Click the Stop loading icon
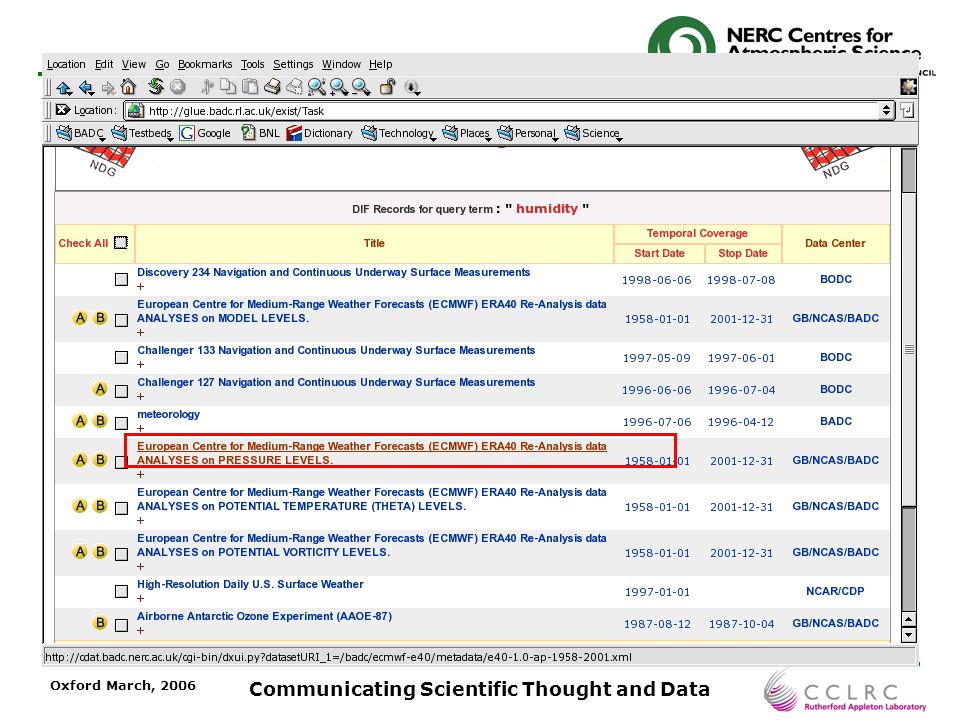Viewport: 960px width, 720px height. (178, 87)
